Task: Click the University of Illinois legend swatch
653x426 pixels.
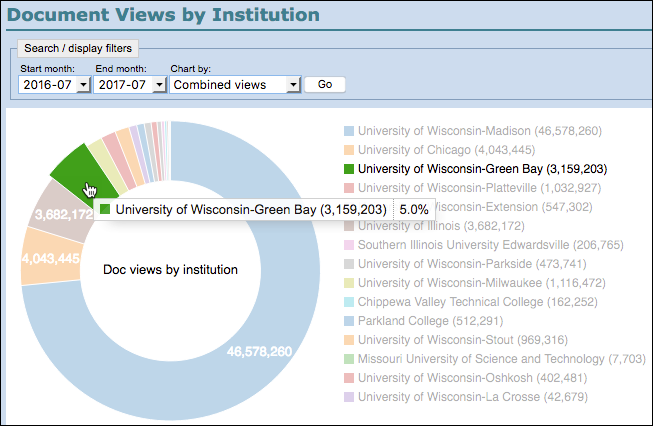Action: pos(349,226)
